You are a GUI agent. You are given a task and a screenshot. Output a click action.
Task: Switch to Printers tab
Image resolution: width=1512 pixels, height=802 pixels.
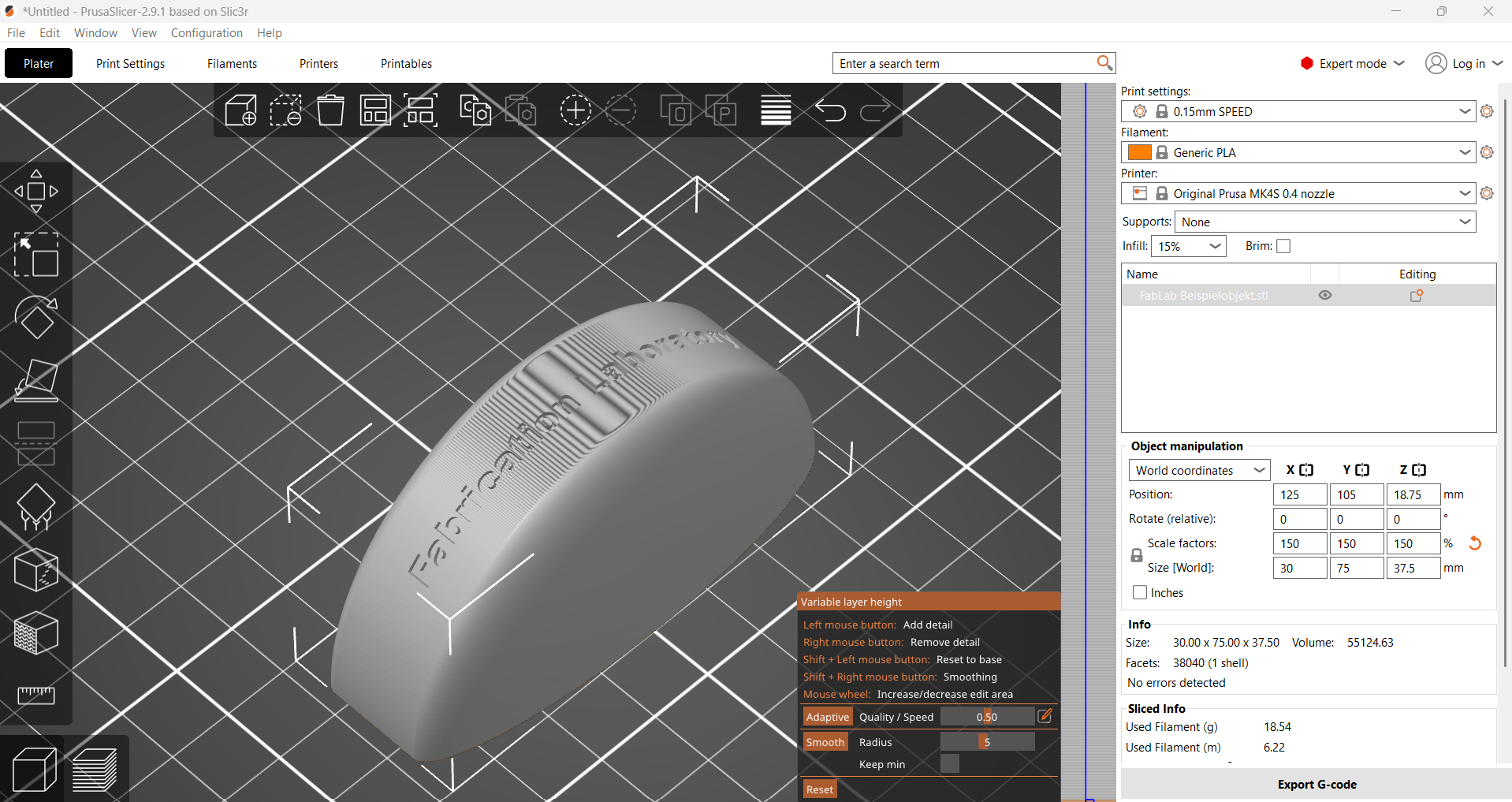click(x=318, y=63)
